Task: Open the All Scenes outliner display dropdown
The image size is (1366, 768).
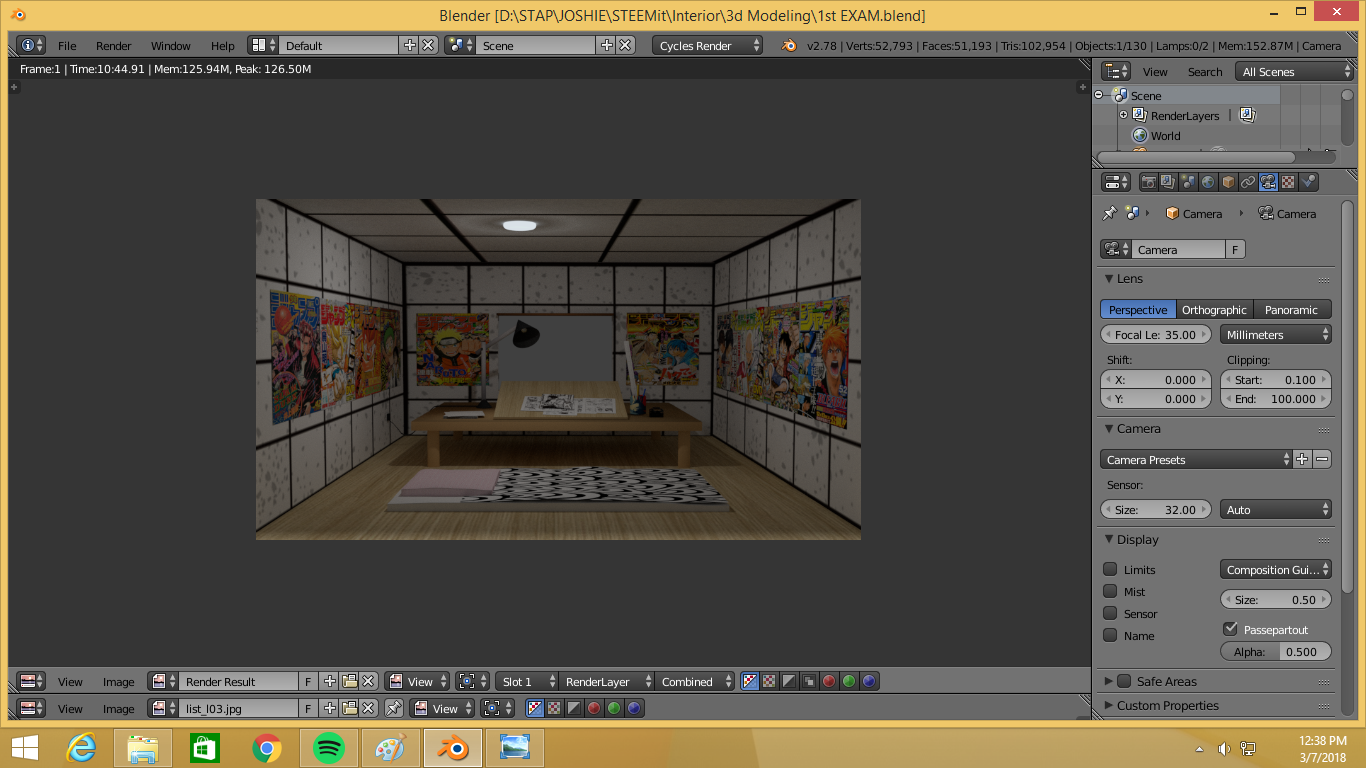Action: (1294, 71)
